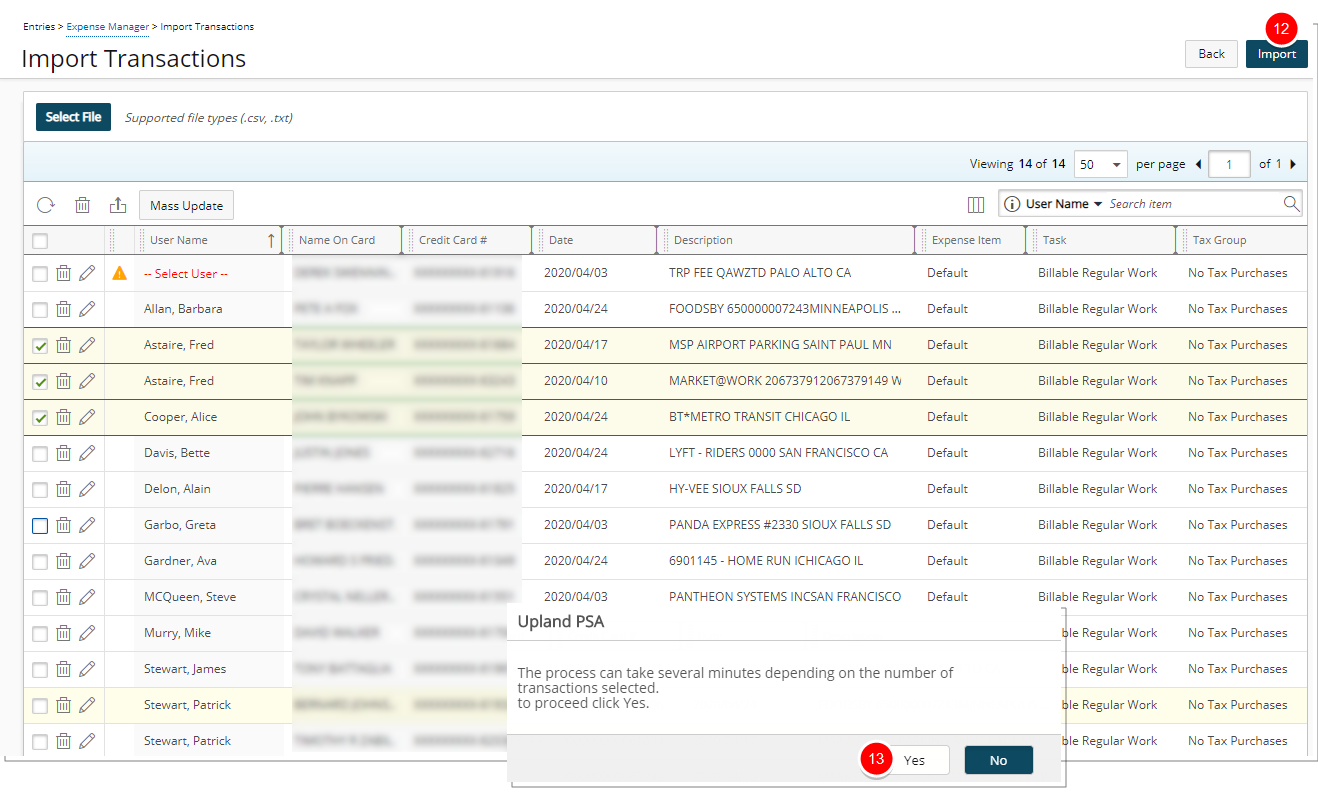
Task: Click the page number input field
Action: tap(1229, 164)
